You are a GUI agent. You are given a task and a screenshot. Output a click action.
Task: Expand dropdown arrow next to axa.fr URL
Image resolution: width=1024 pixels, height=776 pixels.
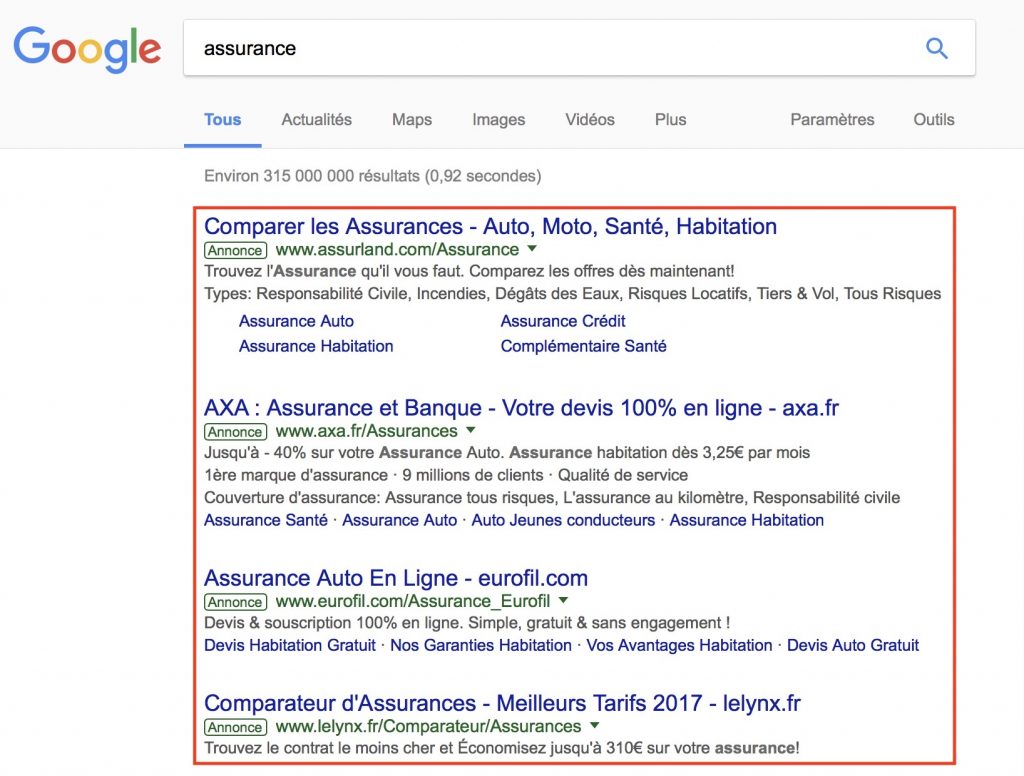pyautogui.click(x=471, y=430)
